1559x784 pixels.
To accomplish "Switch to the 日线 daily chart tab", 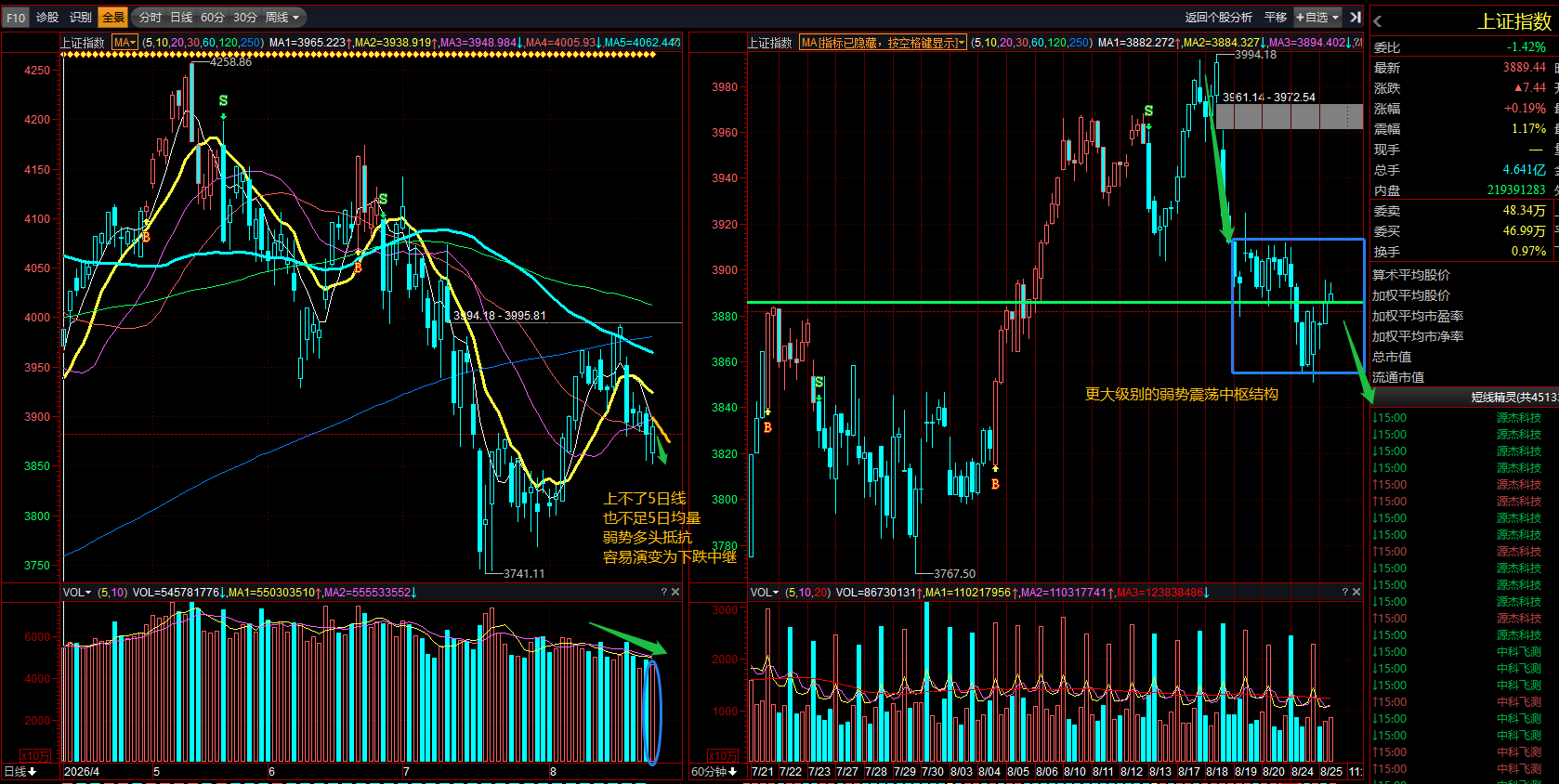I will click(x=181, y=18).
